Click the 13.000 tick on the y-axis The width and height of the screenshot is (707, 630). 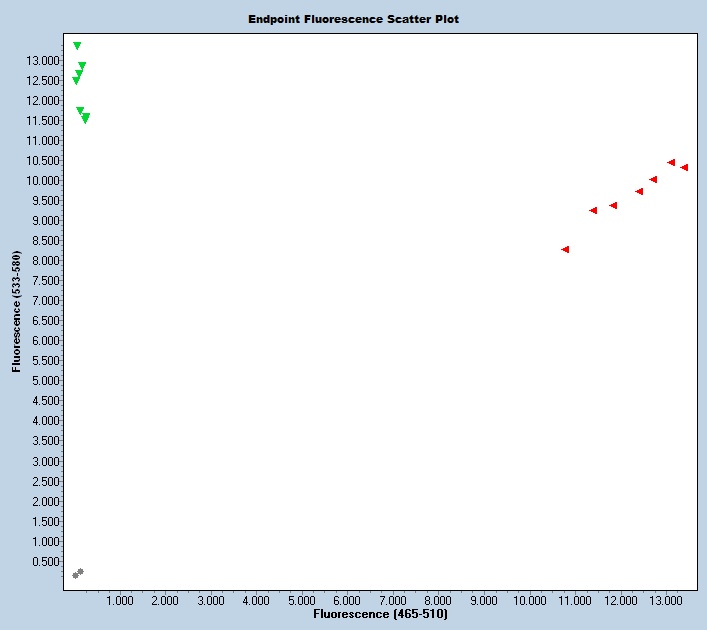[x=44, y=60]
